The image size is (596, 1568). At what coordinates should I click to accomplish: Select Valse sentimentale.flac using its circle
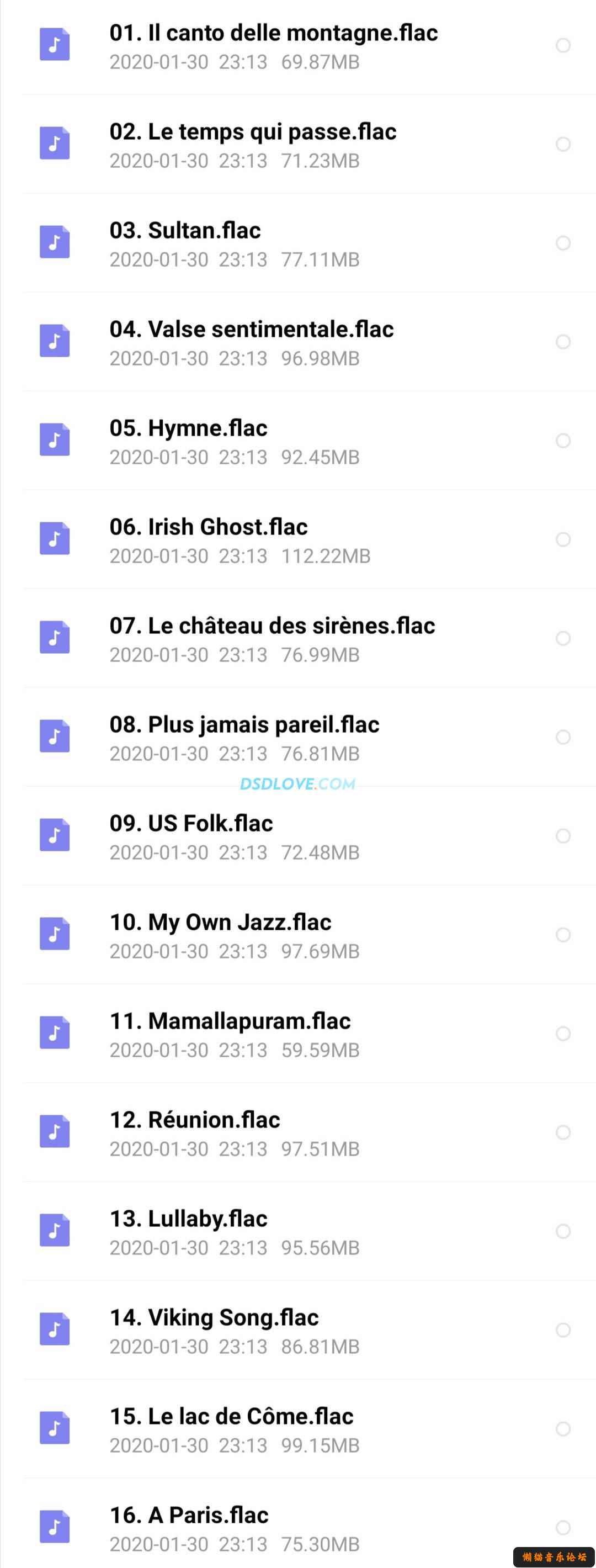pos(563,341)
